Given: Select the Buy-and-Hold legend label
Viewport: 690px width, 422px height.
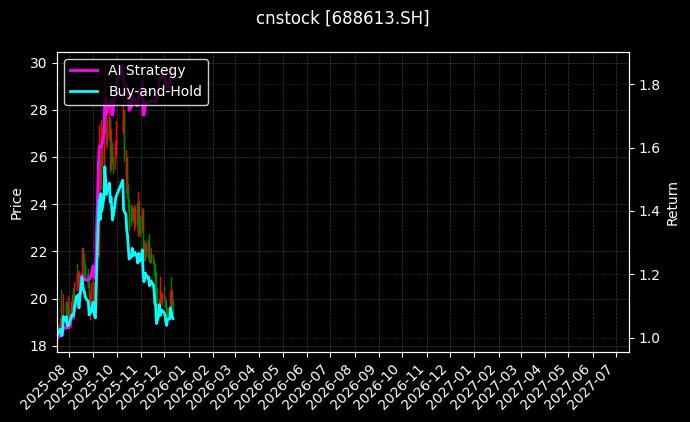Looking at the screenshot, I should [x=155, y=91].
